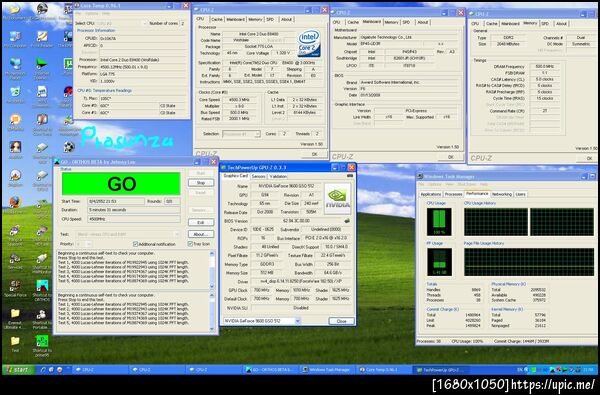
Task: Open the Networking tab in Task Manager
Action: point(502,194)
